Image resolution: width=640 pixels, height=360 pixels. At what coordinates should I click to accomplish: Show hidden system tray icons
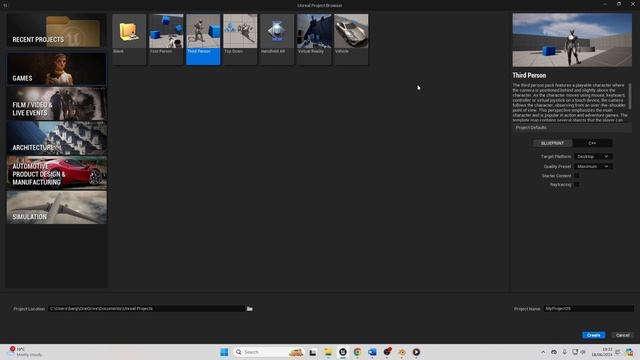(543, 352)
